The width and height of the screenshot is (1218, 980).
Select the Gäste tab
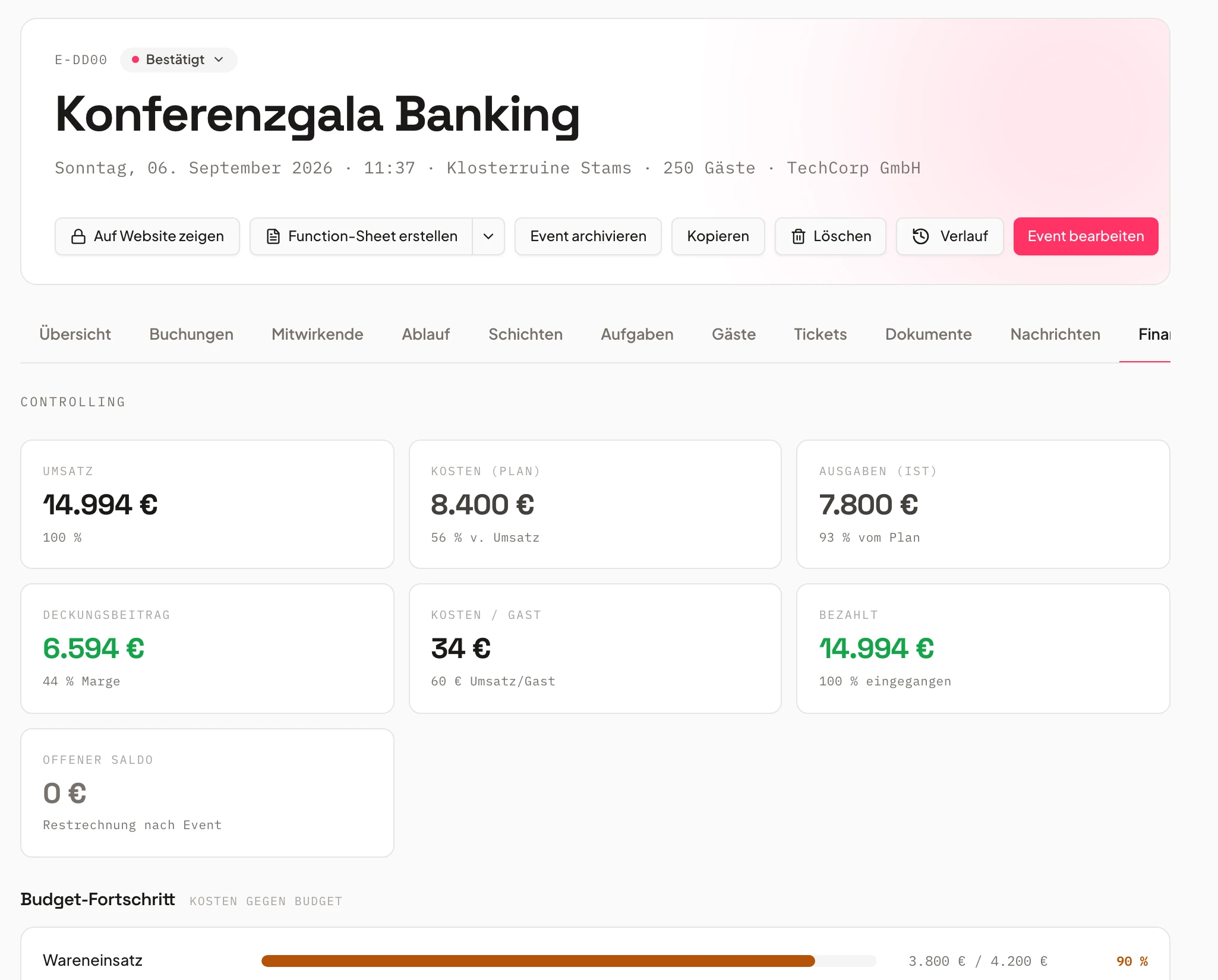(x=734, y=334)
